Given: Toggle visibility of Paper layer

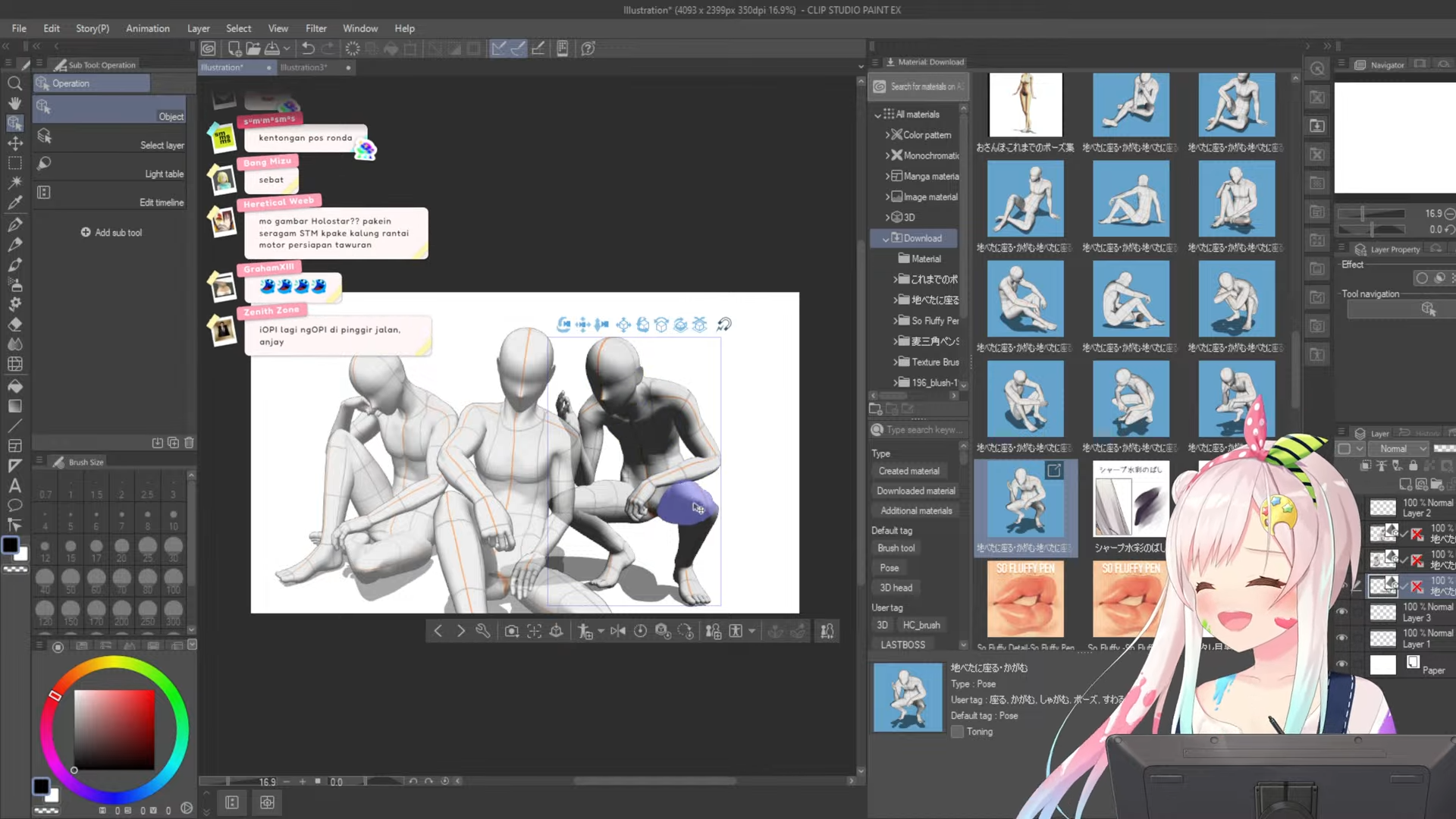Looking at the screenshot, I should pos(1341,664).
